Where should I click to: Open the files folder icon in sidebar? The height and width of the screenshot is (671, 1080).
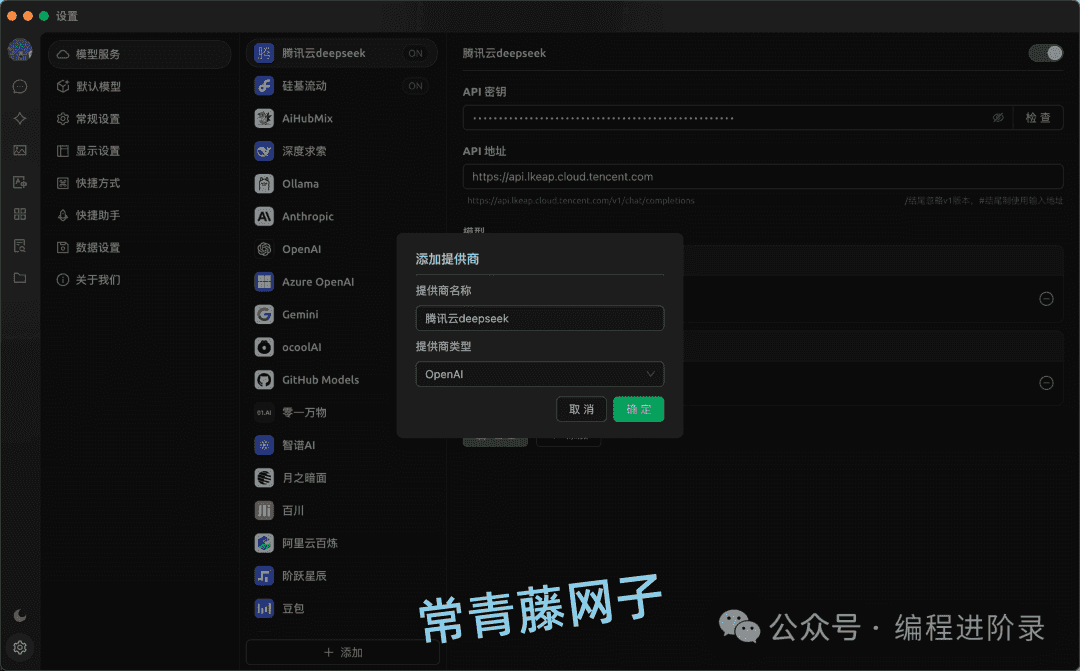(x=20, y=278)
